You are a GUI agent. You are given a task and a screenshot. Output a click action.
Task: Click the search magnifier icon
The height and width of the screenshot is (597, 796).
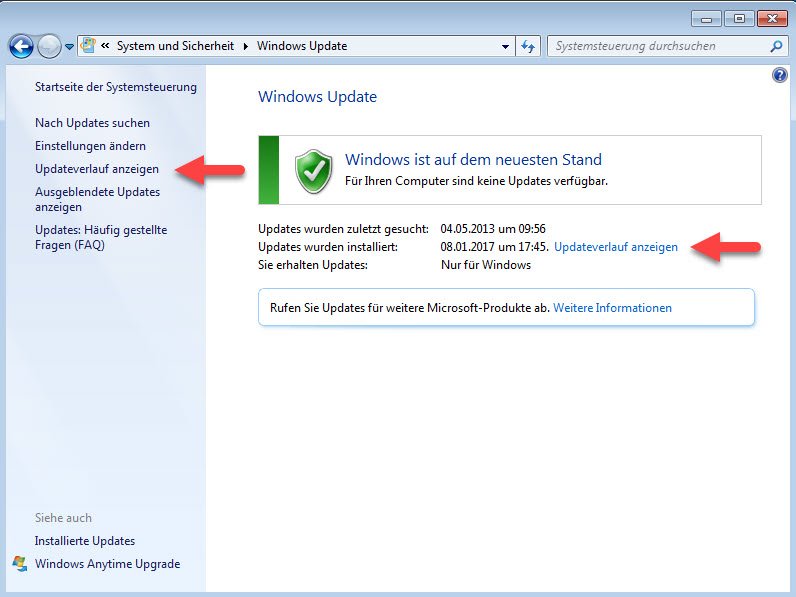[776, 46]
